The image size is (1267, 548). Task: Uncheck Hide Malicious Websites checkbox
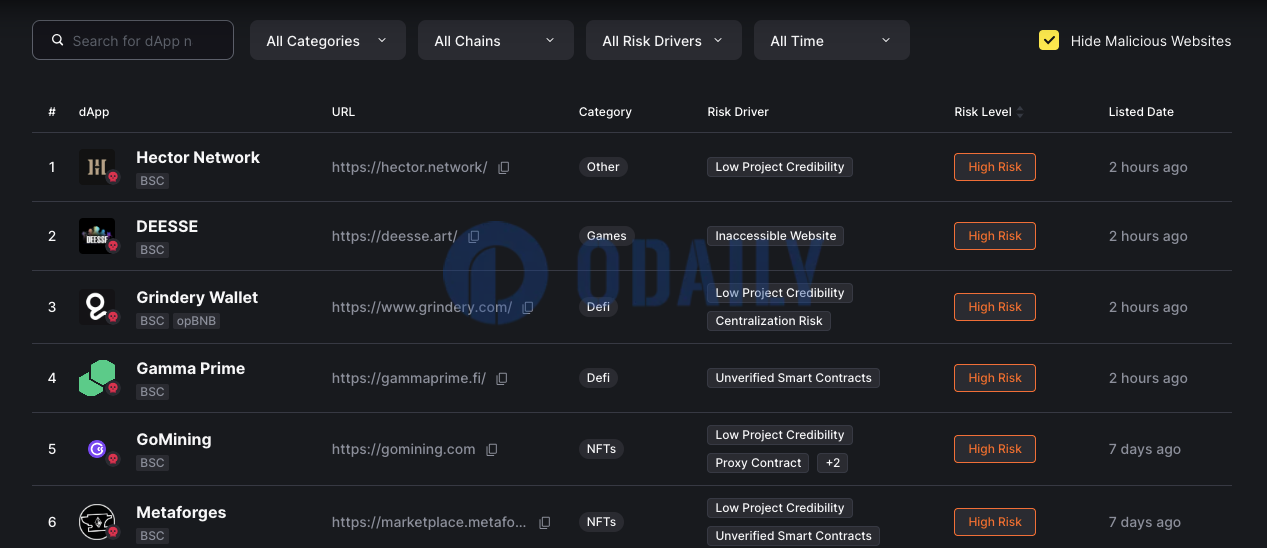point(1049,40)
